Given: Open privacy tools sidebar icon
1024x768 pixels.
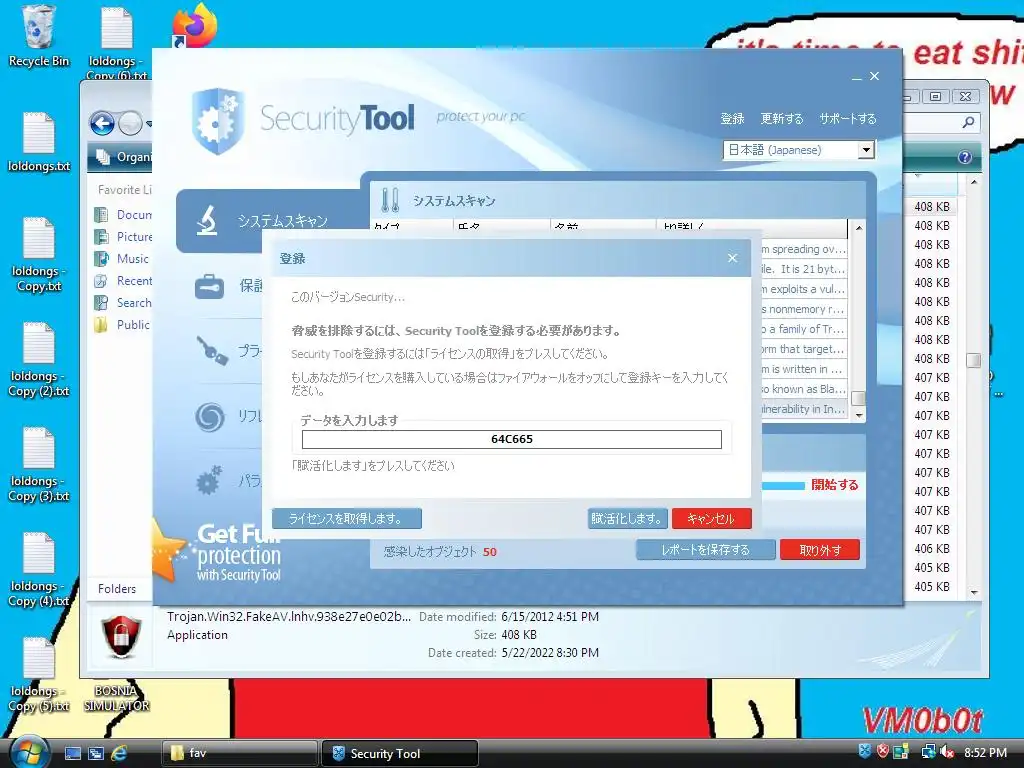Looking at the screenshot, I should (212, 350).
